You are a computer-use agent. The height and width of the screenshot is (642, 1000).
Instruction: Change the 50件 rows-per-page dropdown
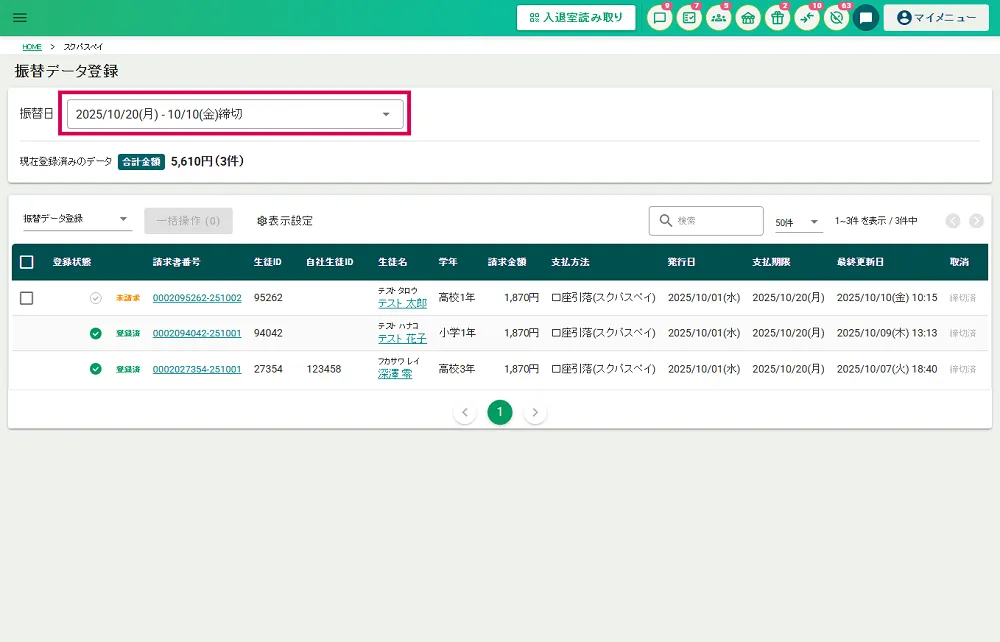798,221
